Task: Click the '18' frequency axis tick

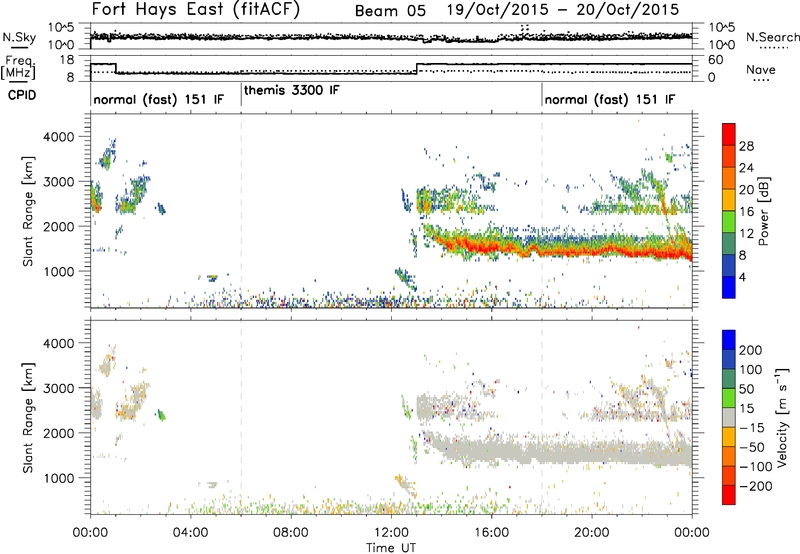Action: coord(66,60)
